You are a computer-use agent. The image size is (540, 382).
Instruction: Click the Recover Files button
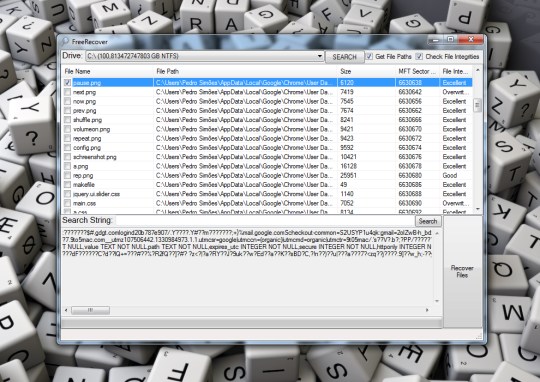pos(462,271)
